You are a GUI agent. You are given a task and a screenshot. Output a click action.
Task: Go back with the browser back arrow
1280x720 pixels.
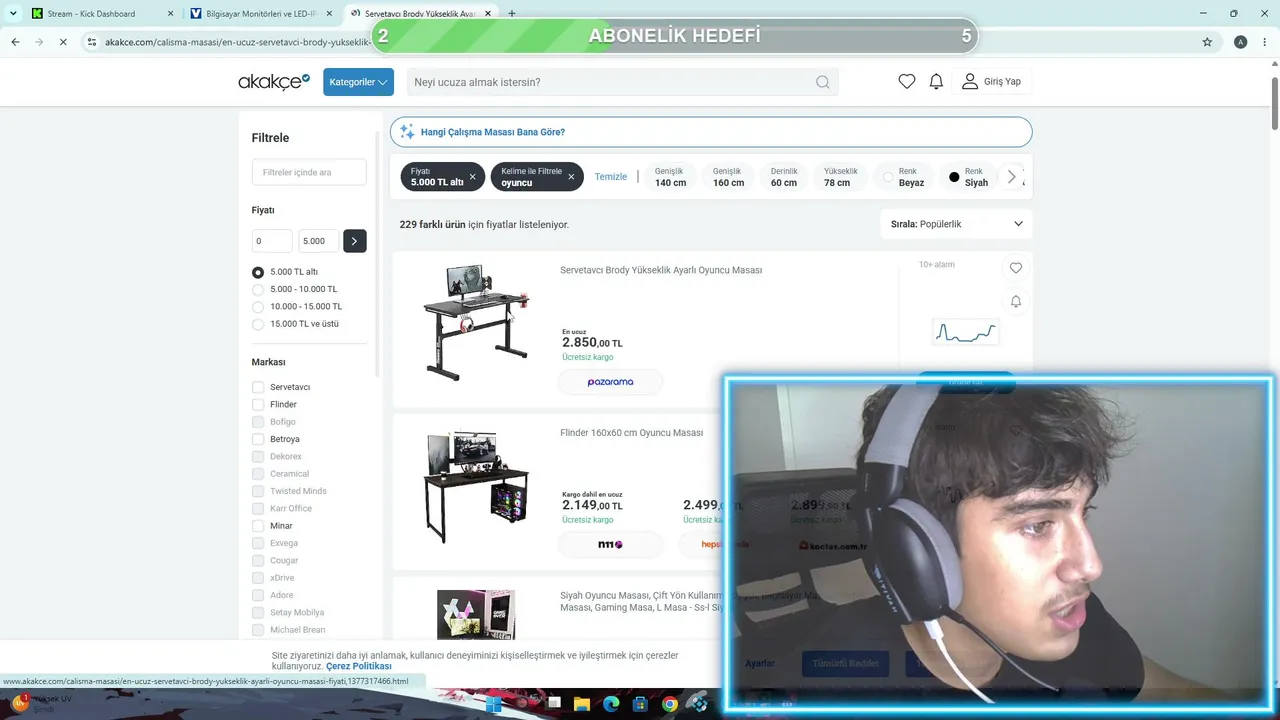pyautogui.click(x=15, y=42)
